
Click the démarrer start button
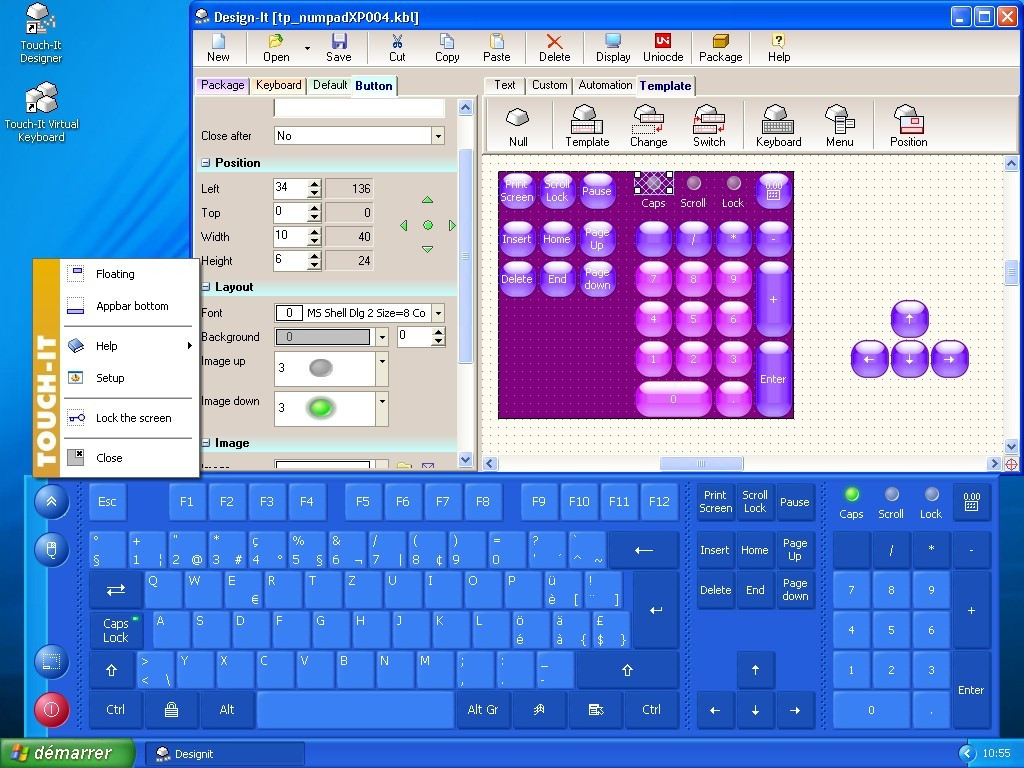tap(67, 753)
